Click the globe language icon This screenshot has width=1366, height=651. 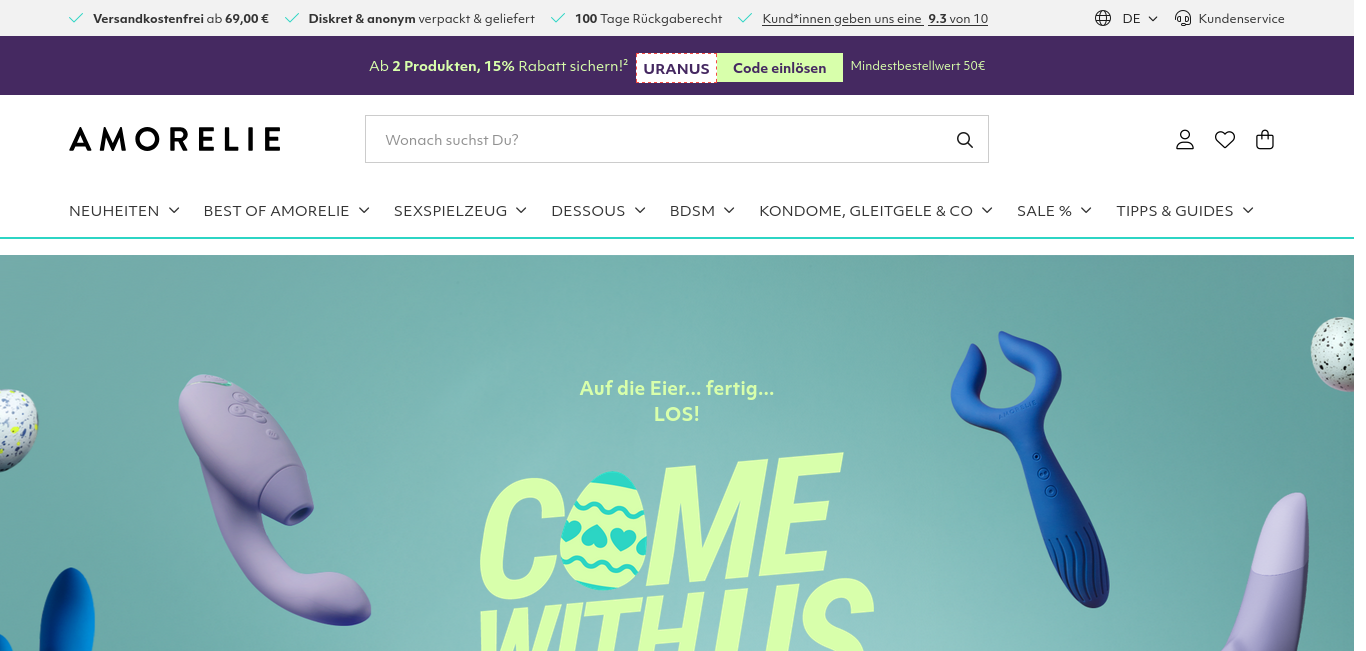pyautogui.click(x=1103, y=18)
